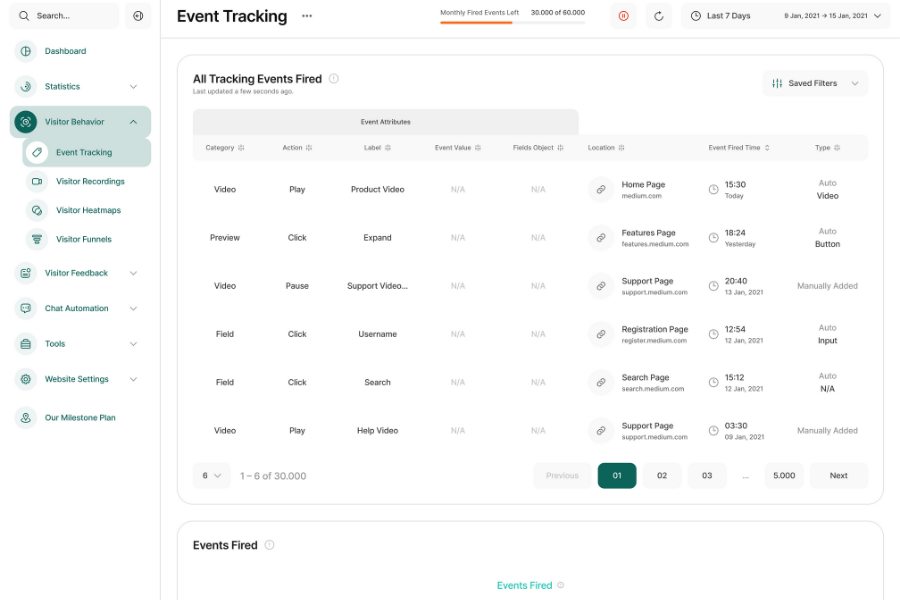Viewport: 900px width, 600px height.
Task: Click the link icon for Home Page row
Action: pos(600,189)
